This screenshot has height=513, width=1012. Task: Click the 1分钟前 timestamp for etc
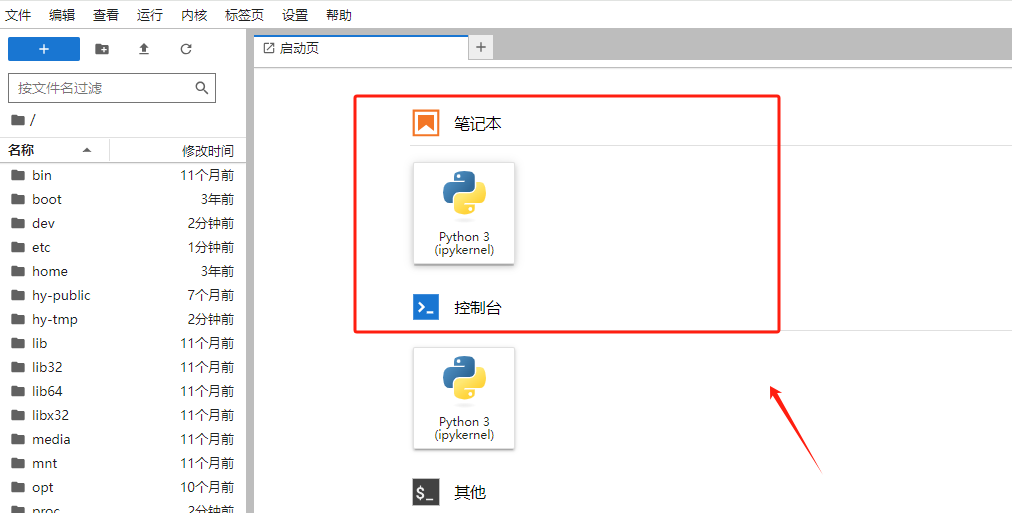[211, 246]
